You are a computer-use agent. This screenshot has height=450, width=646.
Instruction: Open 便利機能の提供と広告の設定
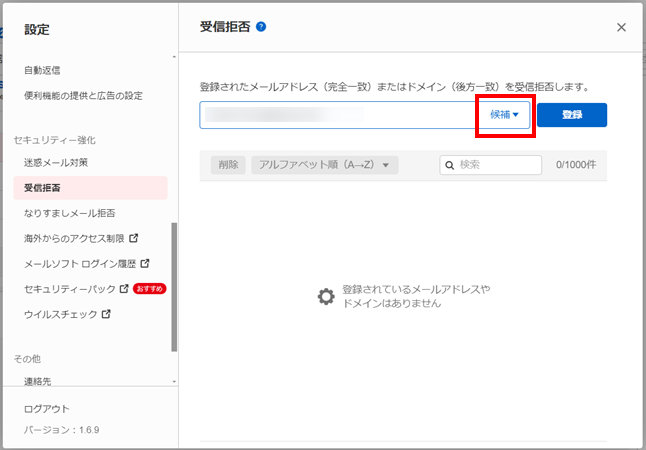83,96
